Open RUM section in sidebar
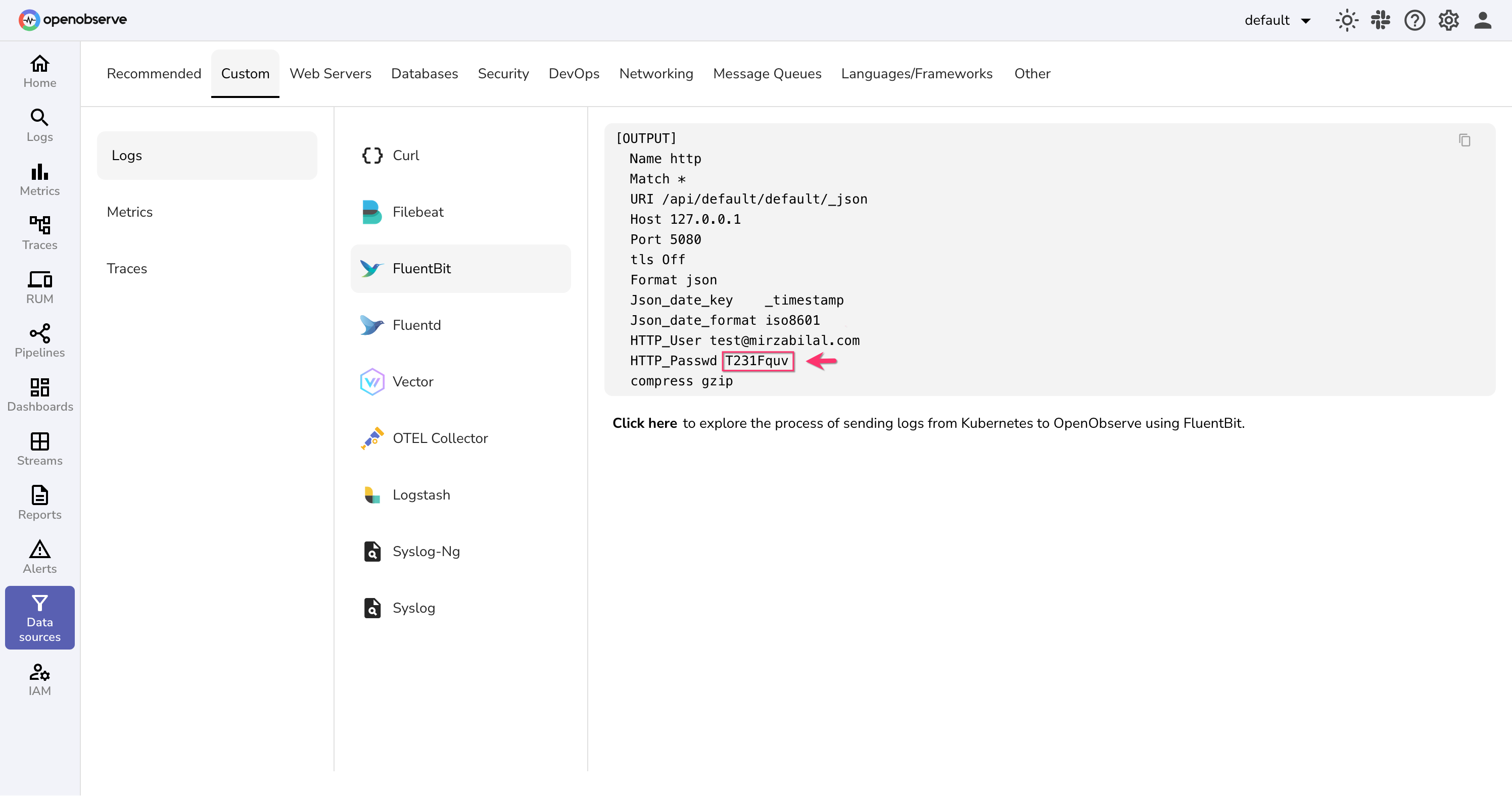 coord(39,287)
